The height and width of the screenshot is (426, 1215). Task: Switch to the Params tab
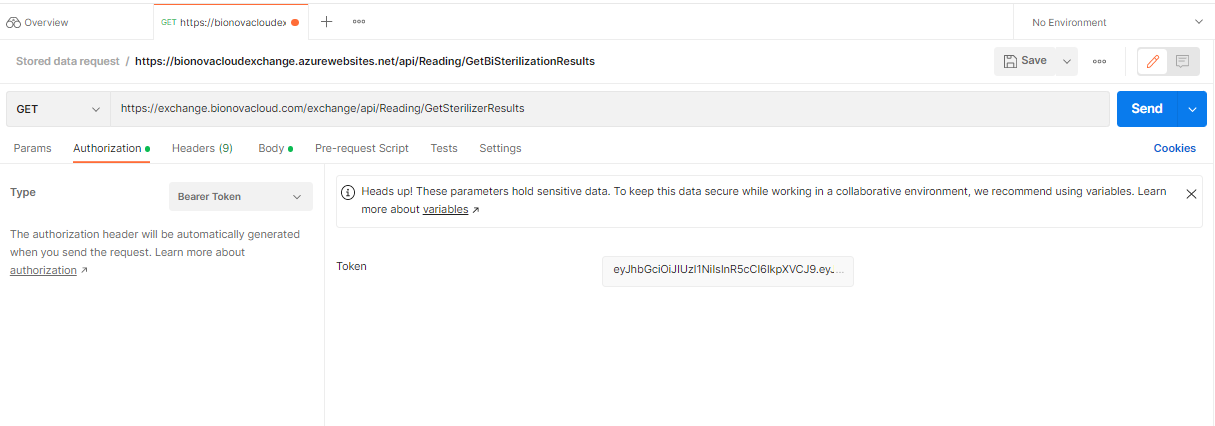(32, 148)
